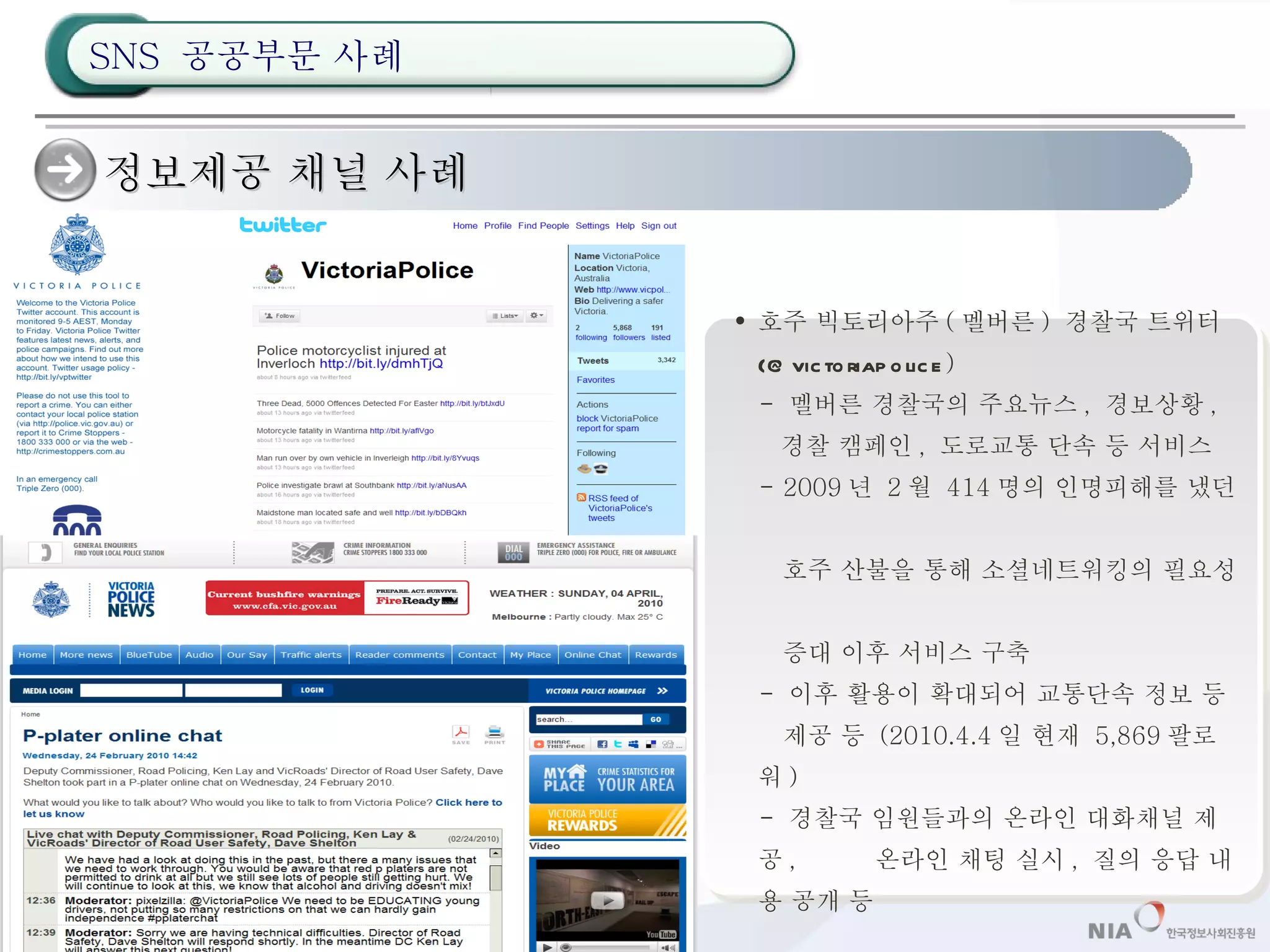Click the Victoria Police badge crest
Screen dimensions: 1270x952
[78, 245]
